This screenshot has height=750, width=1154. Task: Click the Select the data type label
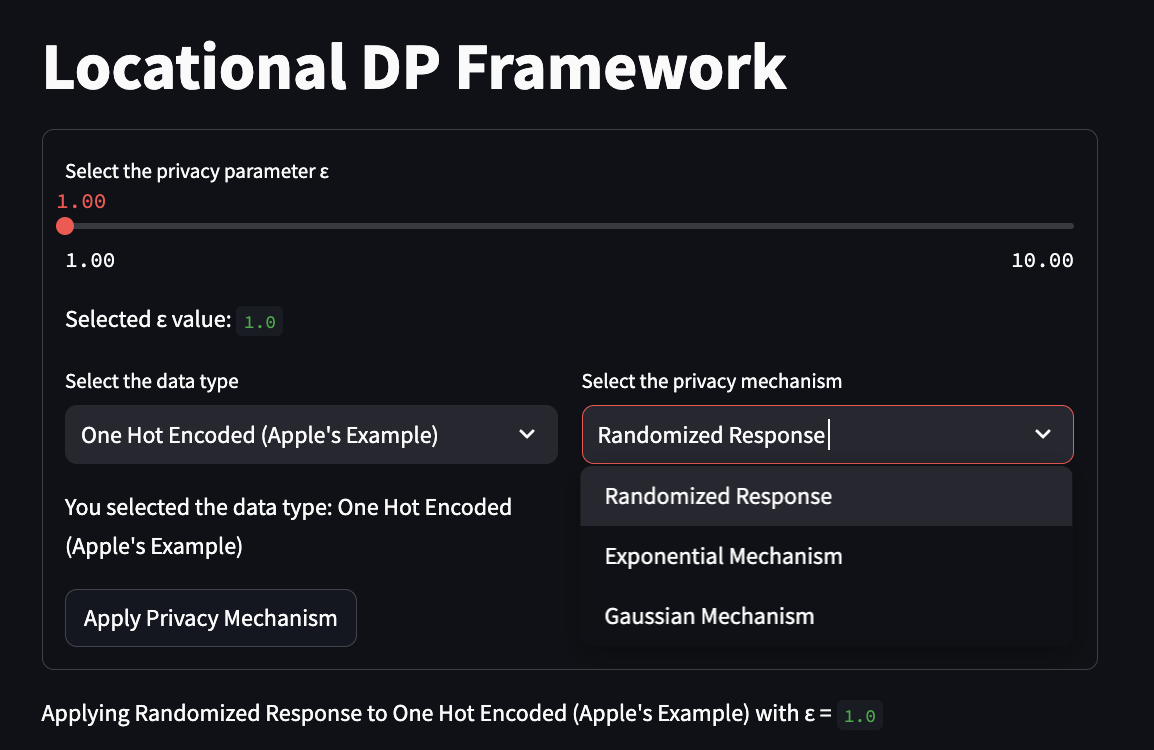point(152,381)
